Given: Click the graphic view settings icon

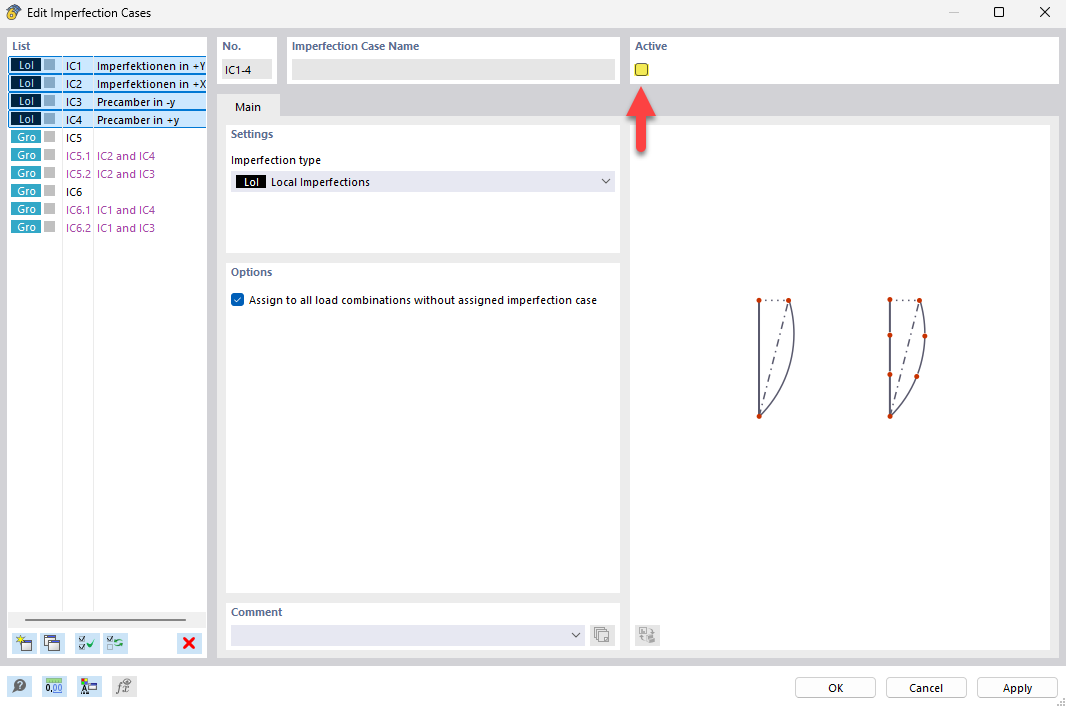Looking at the screenshot, I should point(647,635).
